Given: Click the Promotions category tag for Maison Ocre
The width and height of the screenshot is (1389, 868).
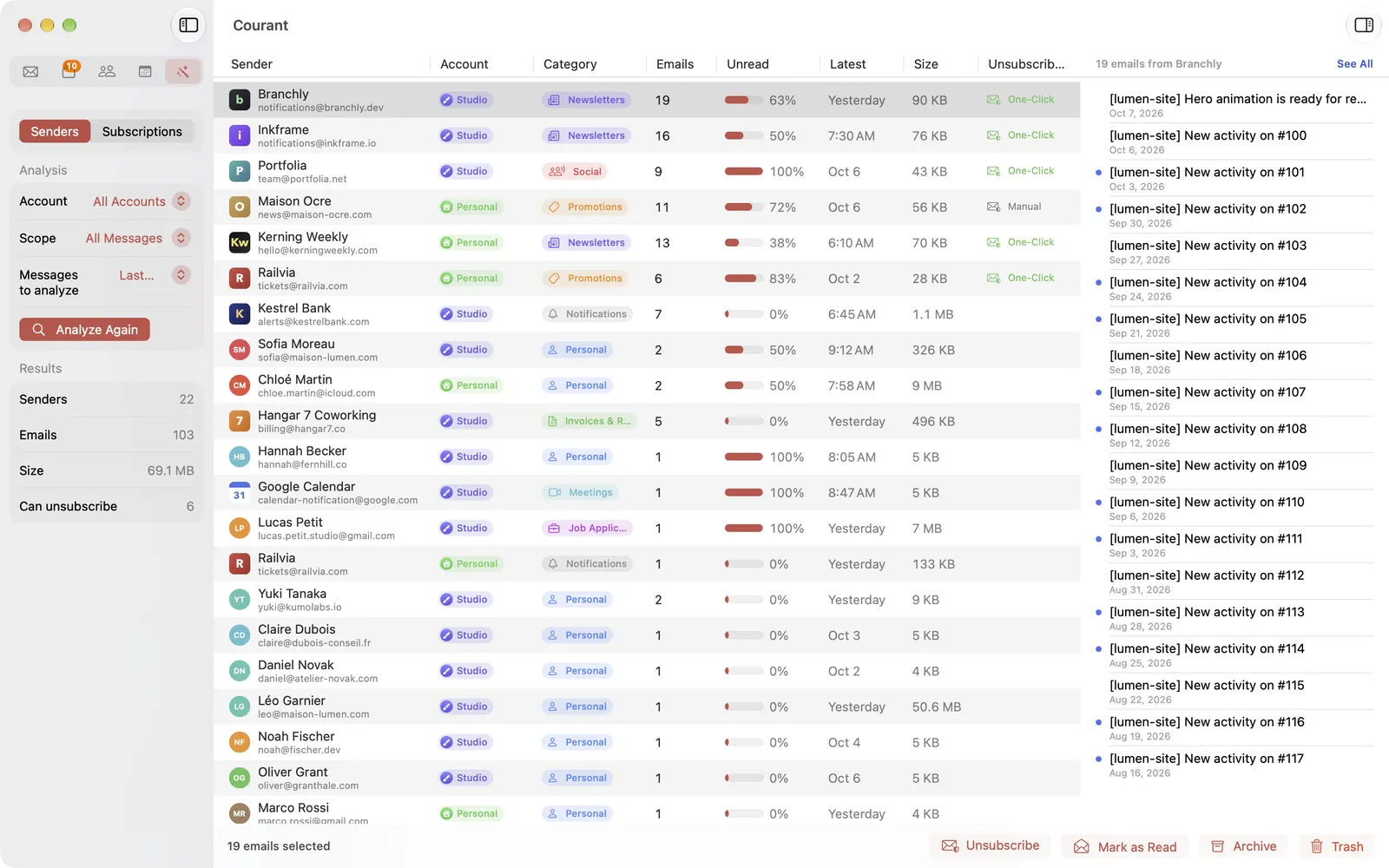Looking at the screenshot, I should (x=586, y=207).
